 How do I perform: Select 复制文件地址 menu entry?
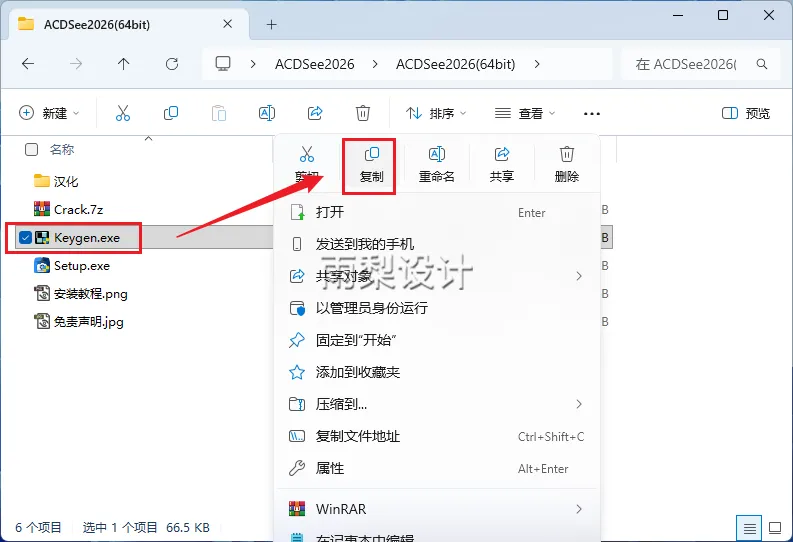tap(436, 436)
